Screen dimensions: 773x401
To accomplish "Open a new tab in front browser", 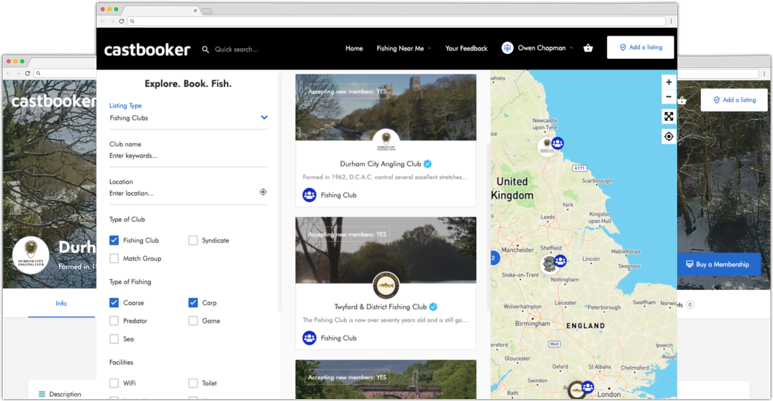I will coord(207,11).
